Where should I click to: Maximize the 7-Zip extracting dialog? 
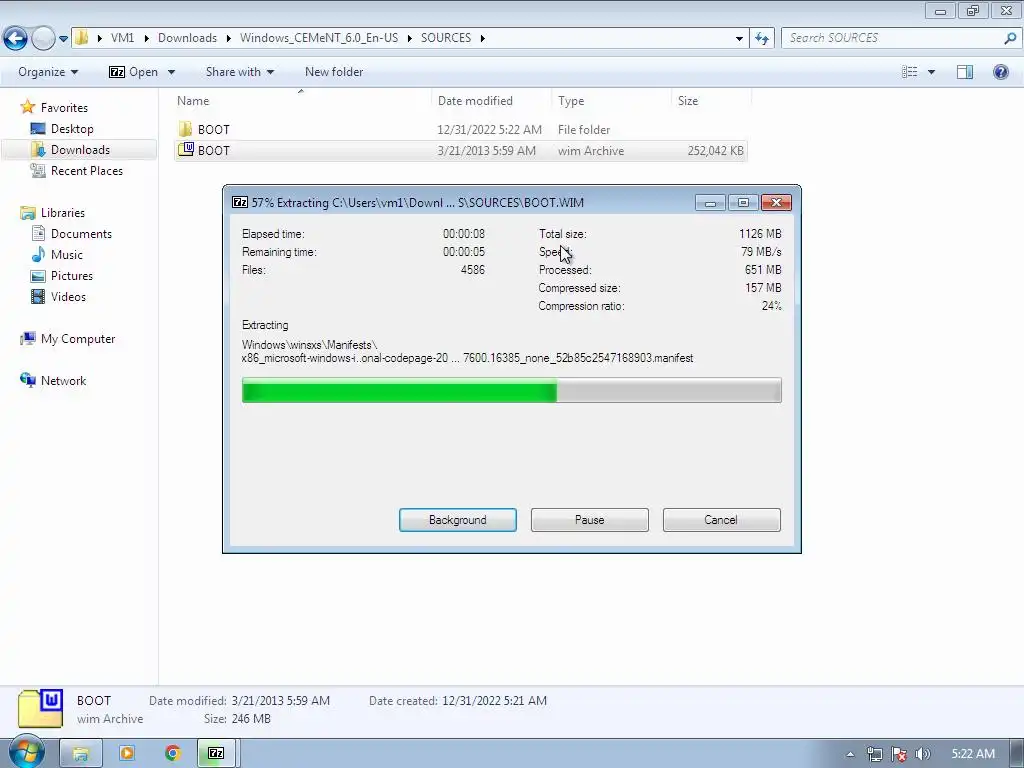(743, 203)
